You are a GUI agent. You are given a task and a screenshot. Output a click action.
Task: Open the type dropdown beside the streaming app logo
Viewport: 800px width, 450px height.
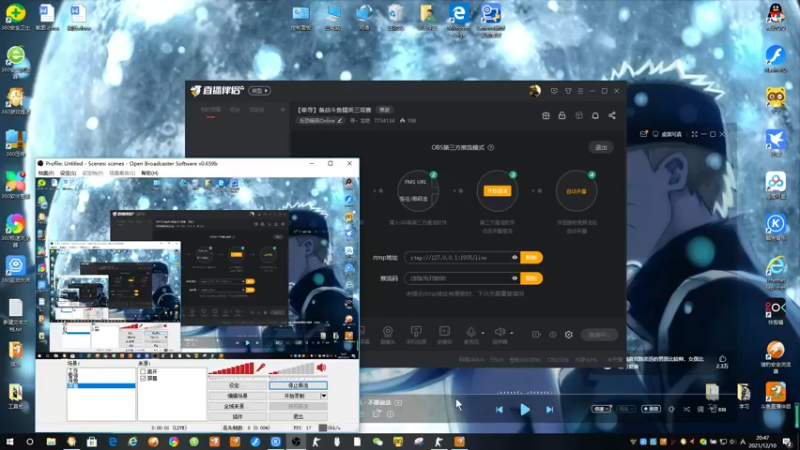pyautogui.click(x=260, y=91)
